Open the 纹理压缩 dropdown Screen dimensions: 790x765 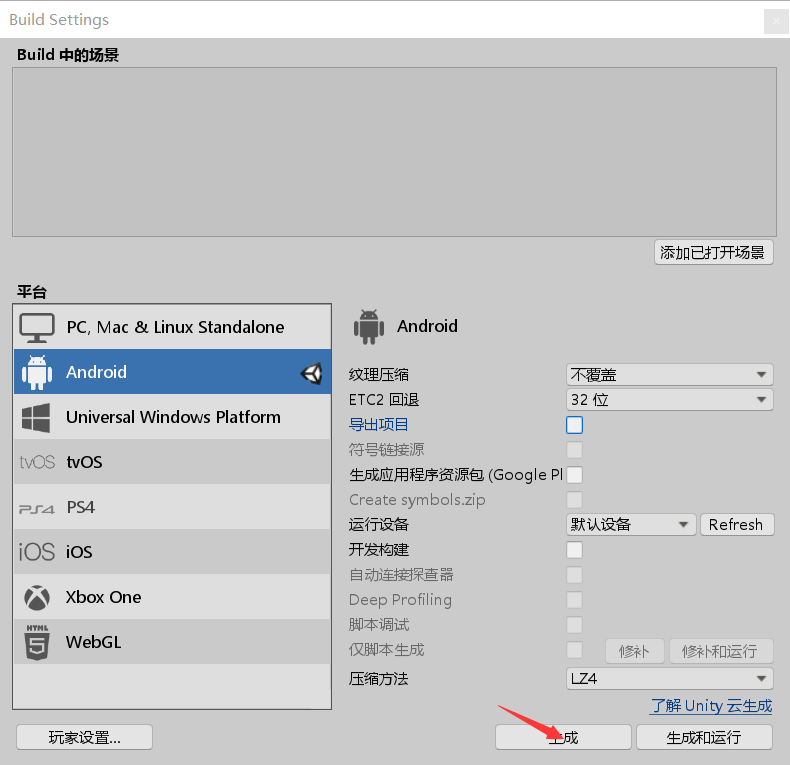point(670,374)
